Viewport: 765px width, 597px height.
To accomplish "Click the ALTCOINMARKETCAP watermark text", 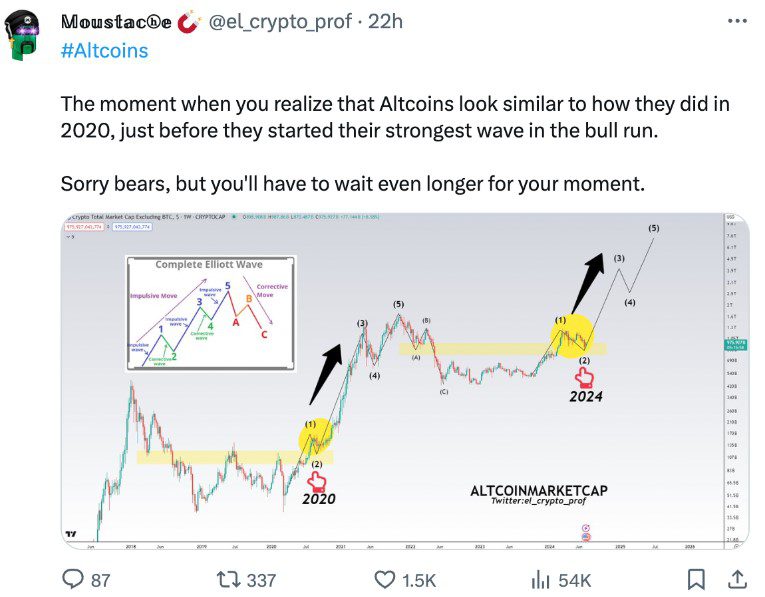I will (539, 490).
